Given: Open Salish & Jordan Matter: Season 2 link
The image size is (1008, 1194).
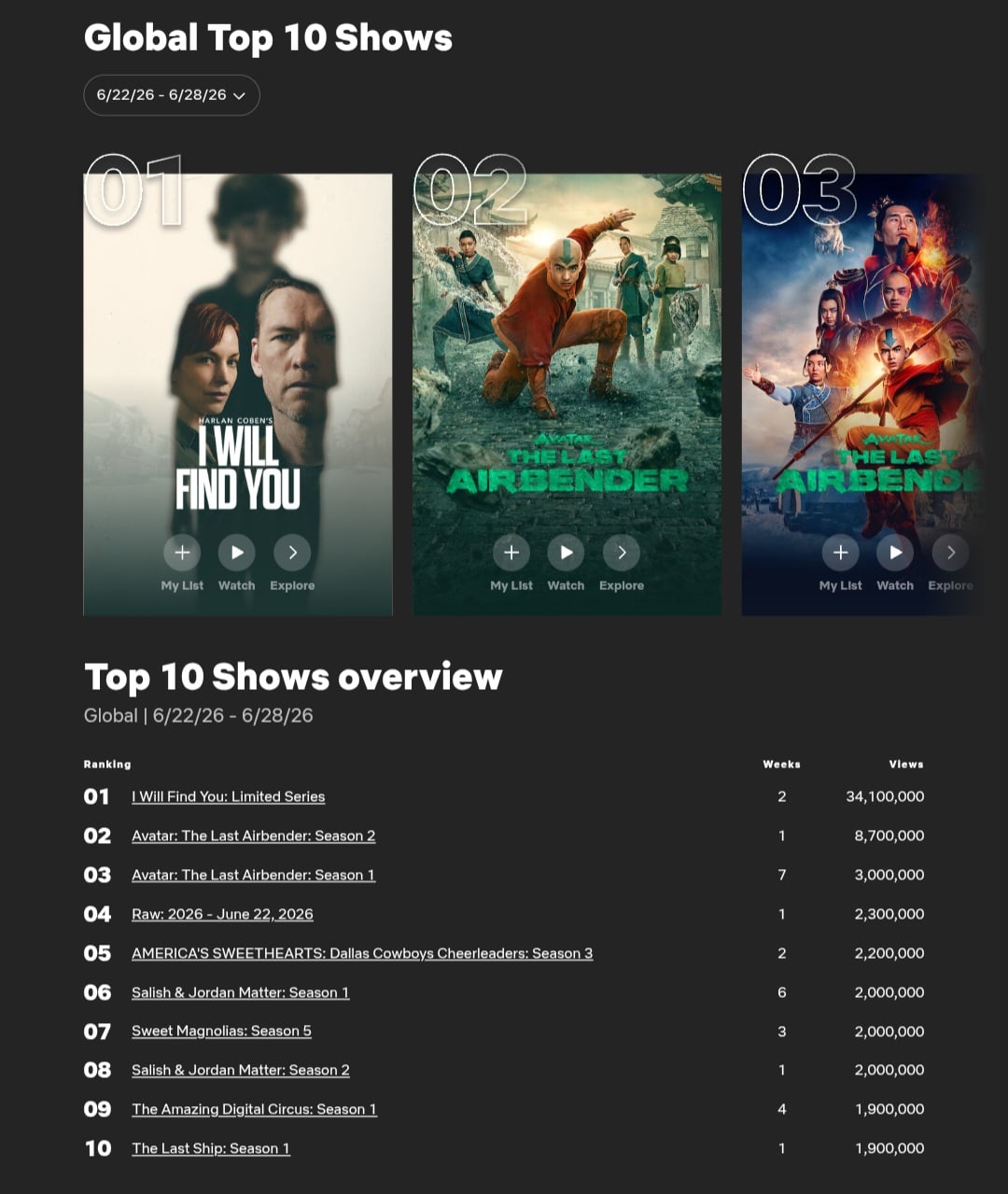Looking at the screenshot, I should click(241, 1070).
